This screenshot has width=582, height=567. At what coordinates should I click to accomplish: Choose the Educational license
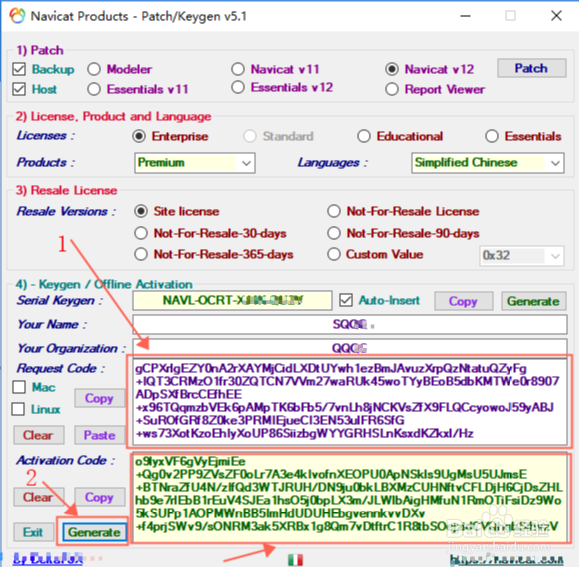pyautogui.click(x=364, y=136)
